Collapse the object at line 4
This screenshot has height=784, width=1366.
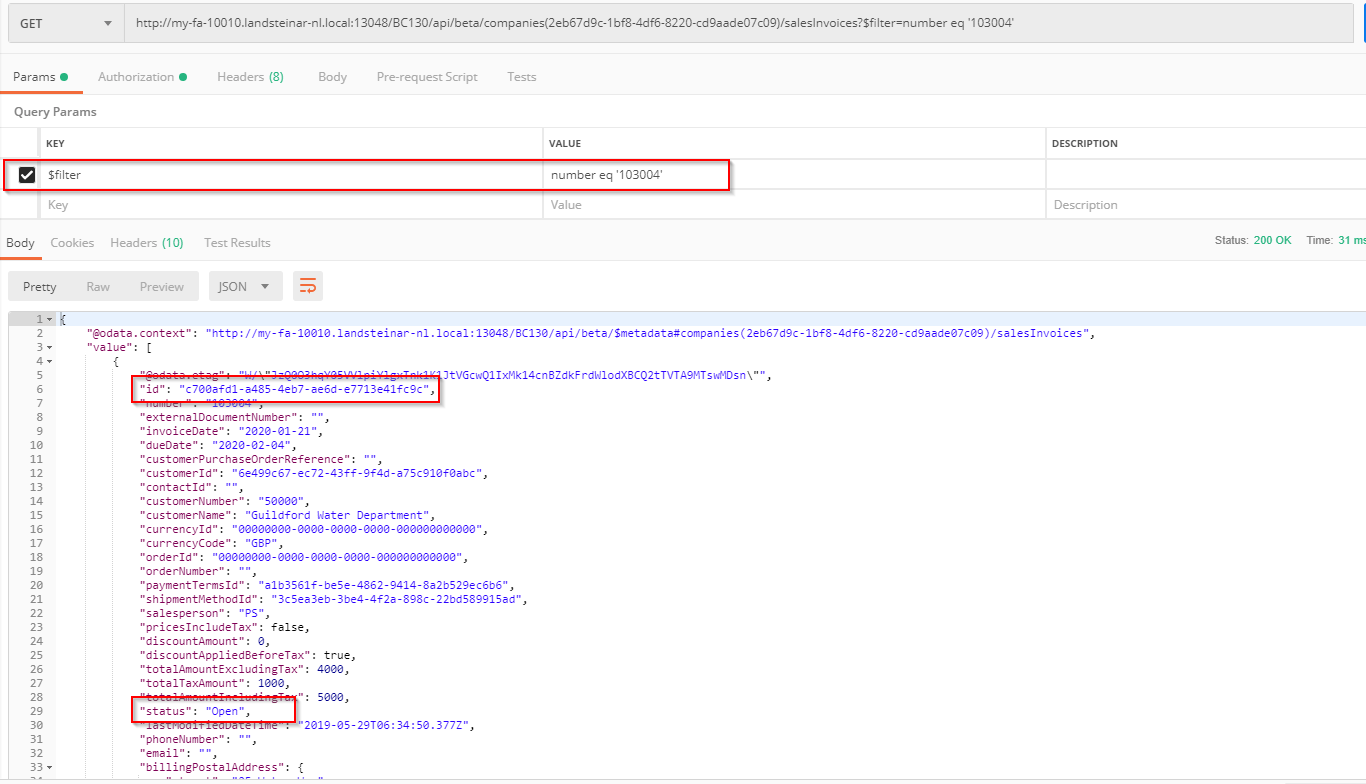[x=50, y=361]
